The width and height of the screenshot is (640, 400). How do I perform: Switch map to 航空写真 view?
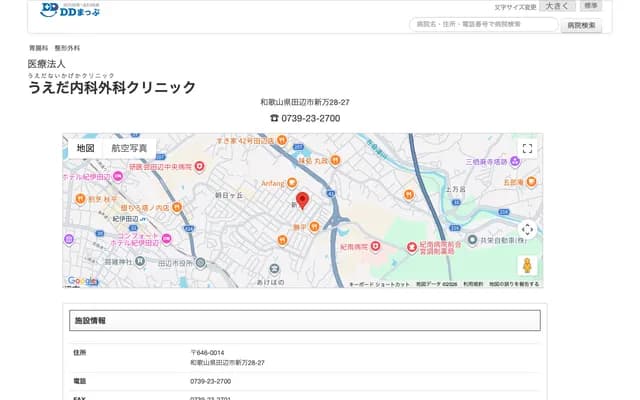pyautogui.click(x=129, y=148)
